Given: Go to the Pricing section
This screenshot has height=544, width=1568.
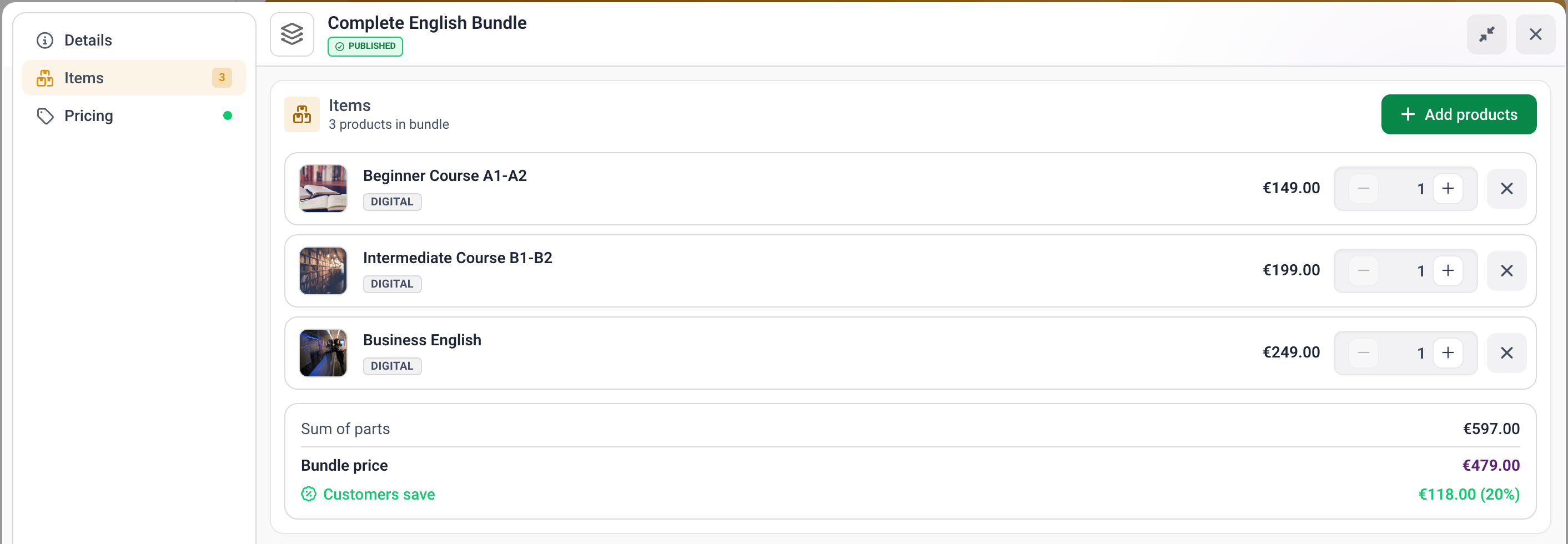Looking at the screenshot, I should tap(134, 115).
